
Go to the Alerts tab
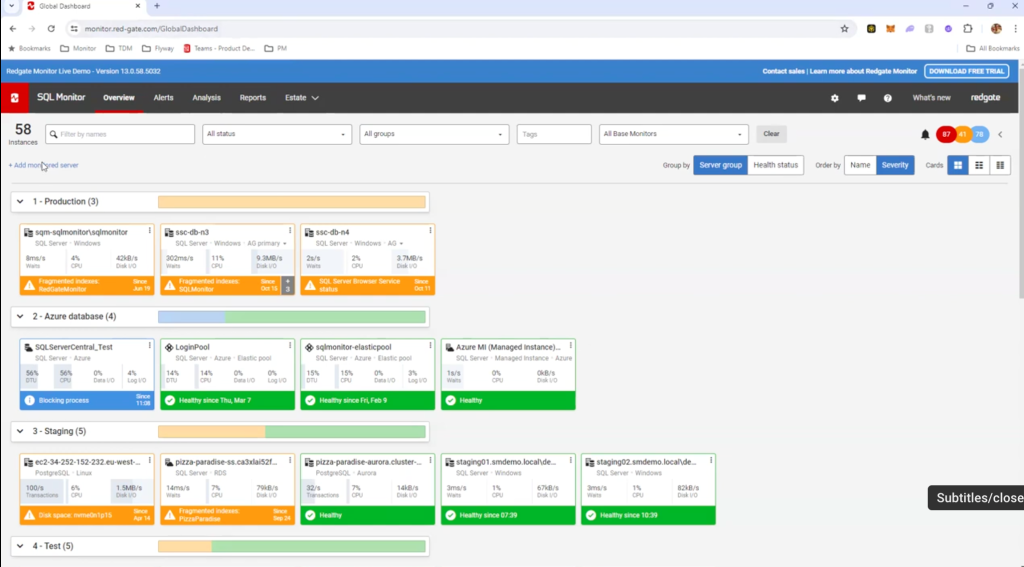[163, 98]
